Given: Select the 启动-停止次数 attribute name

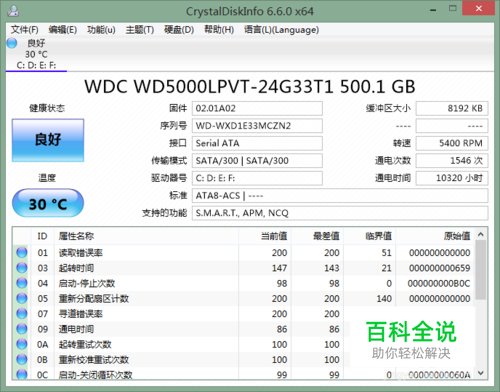Looking at the screenshot, I should (87, 284).
